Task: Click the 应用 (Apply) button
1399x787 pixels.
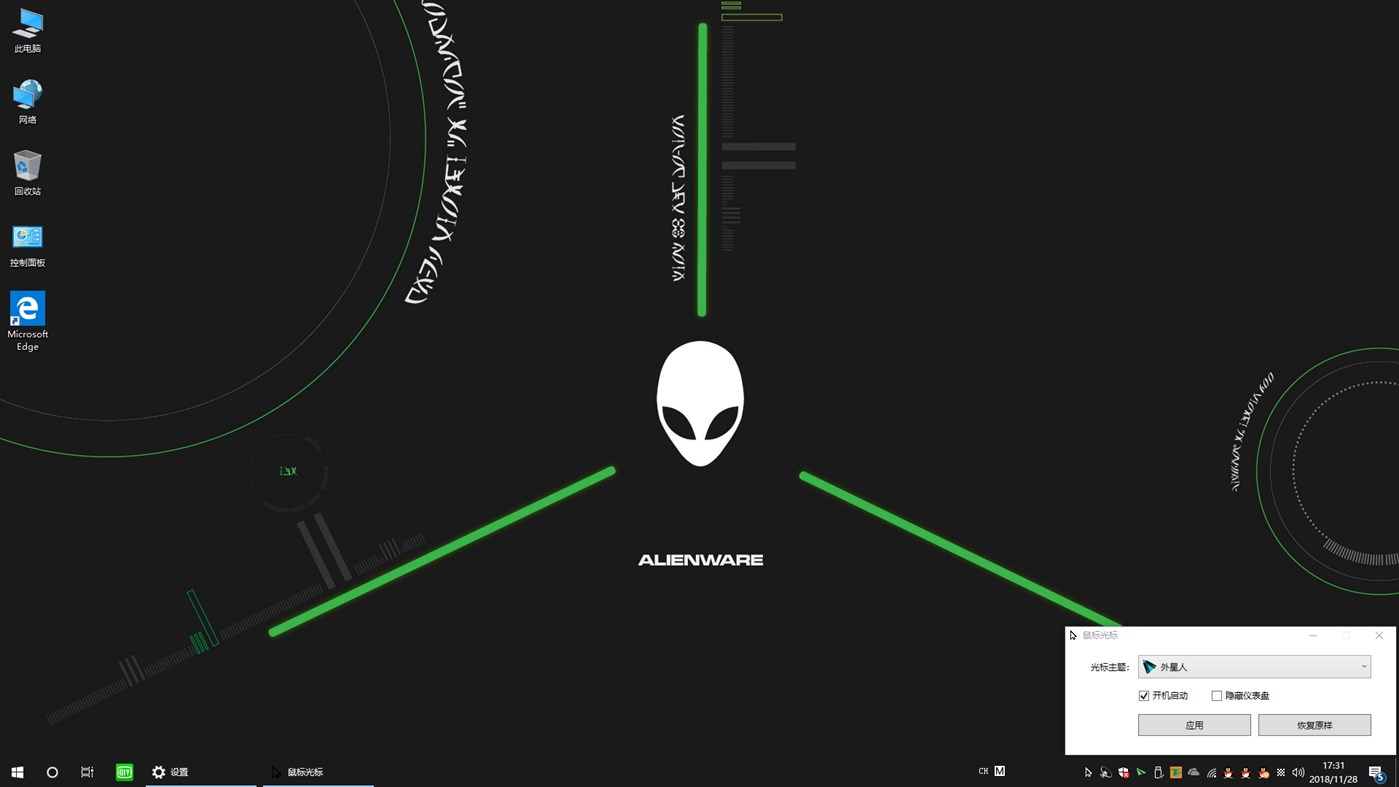Action: 1194,724
